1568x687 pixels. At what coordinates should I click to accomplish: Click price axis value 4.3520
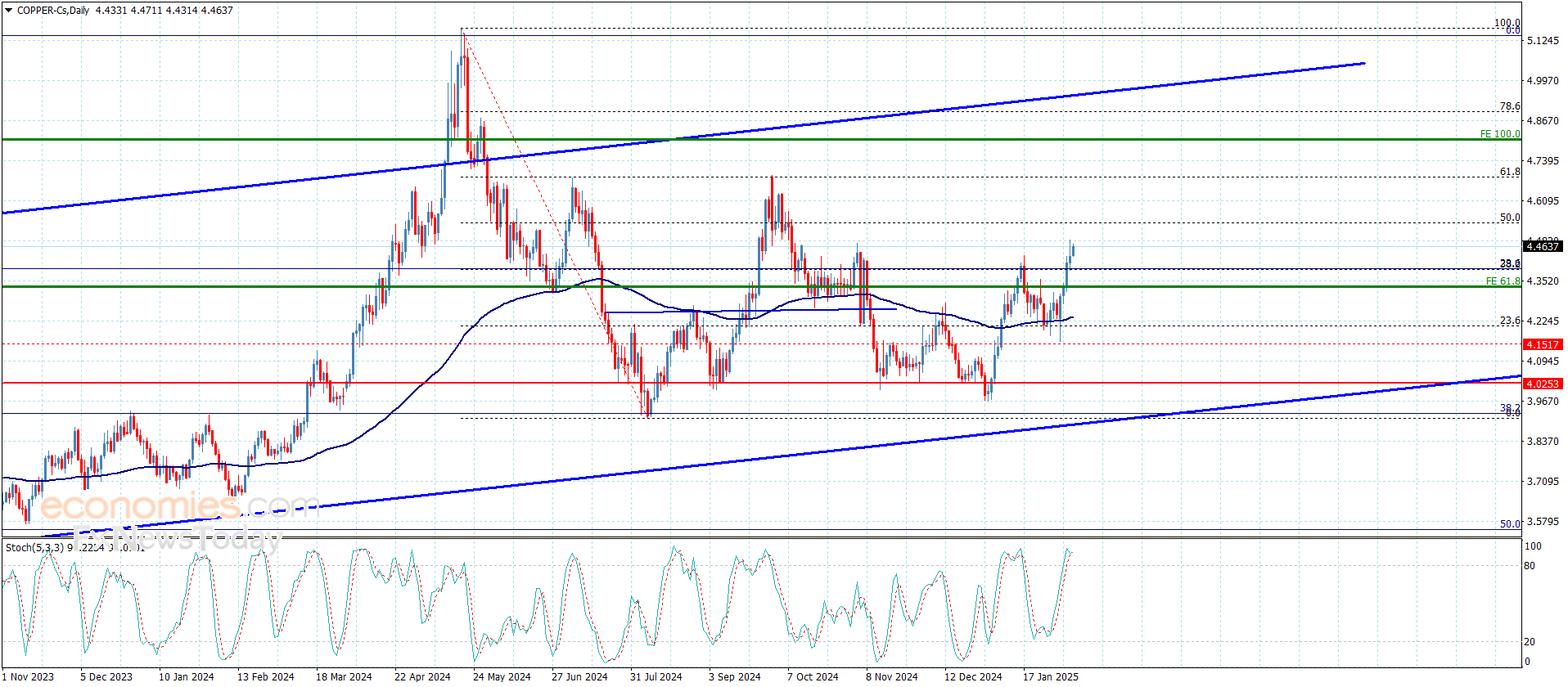click(1543, 281)
